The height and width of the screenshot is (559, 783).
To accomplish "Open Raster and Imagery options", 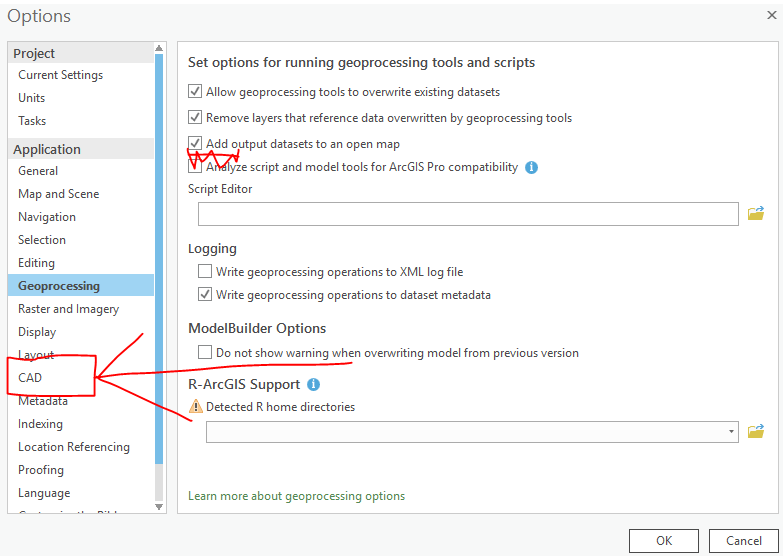I will coord(68,309).
